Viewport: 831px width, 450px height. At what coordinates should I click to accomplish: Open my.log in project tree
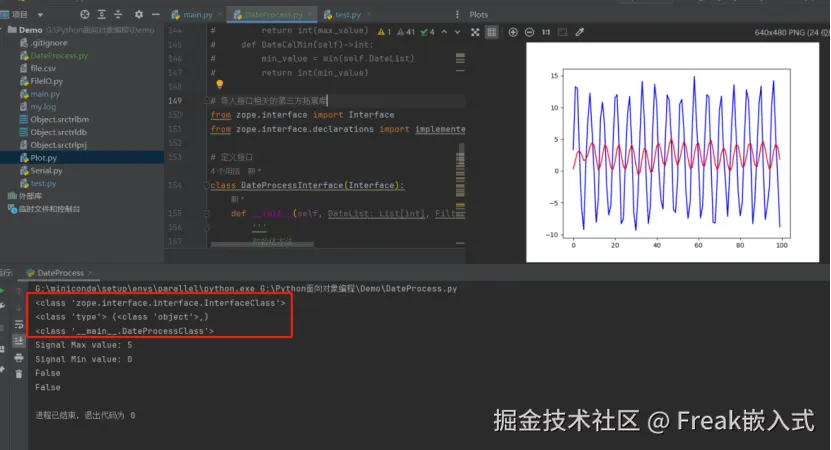(x=42, y=107)
